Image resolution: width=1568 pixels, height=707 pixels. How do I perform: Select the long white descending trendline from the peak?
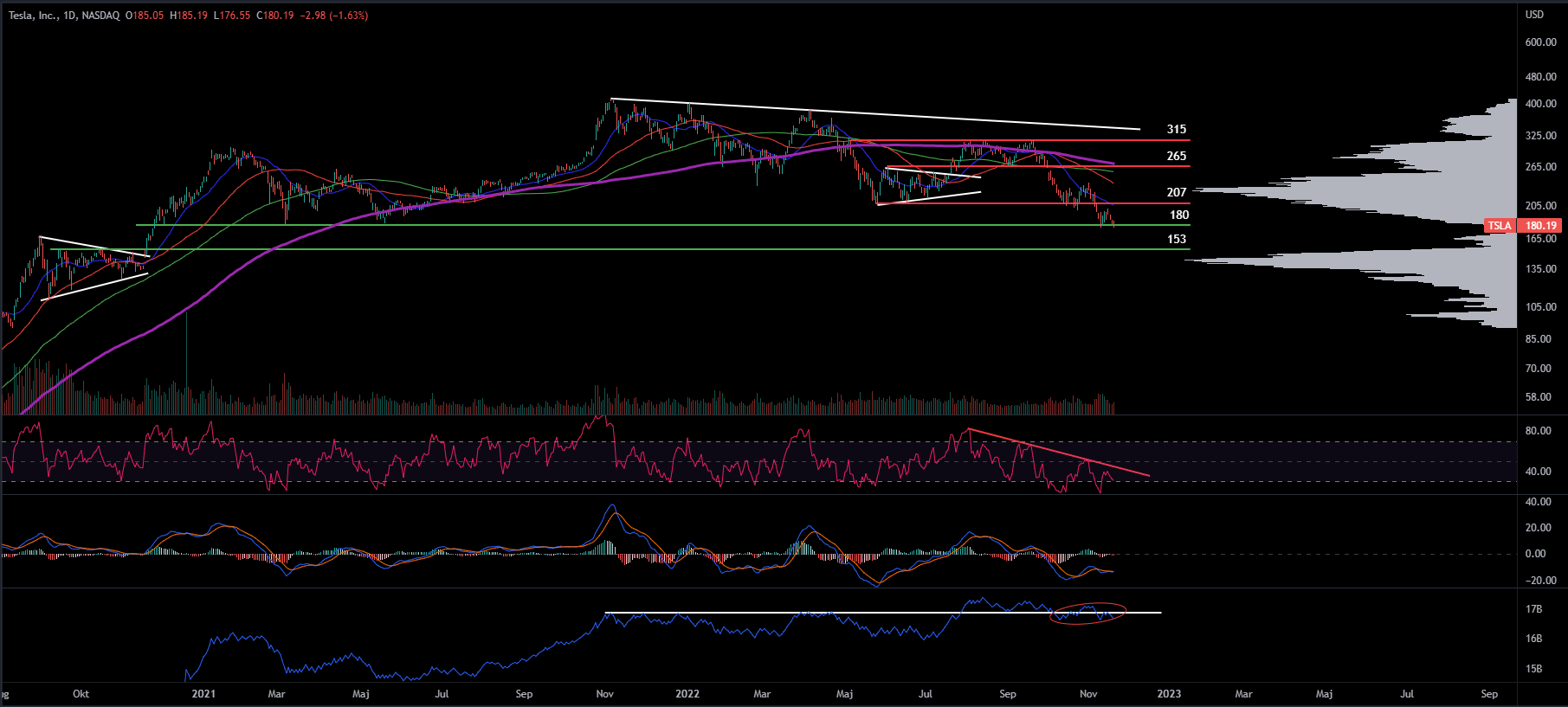pos(874,113)
